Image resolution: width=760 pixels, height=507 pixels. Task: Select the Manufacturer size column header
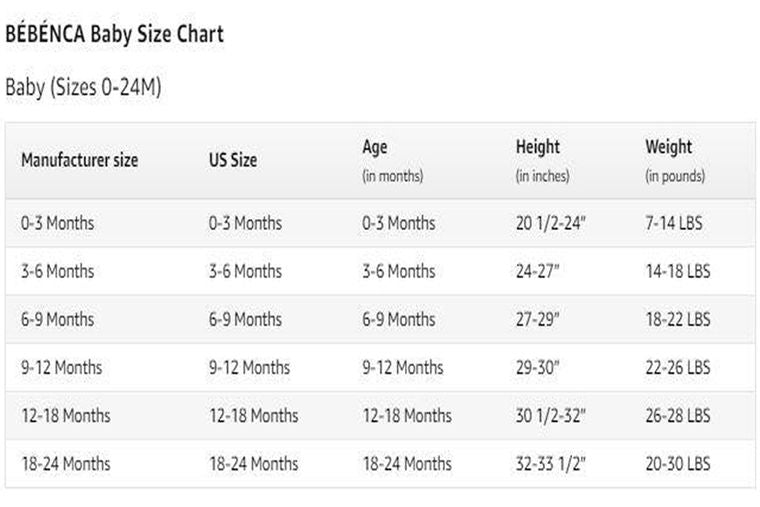point(79,160)
